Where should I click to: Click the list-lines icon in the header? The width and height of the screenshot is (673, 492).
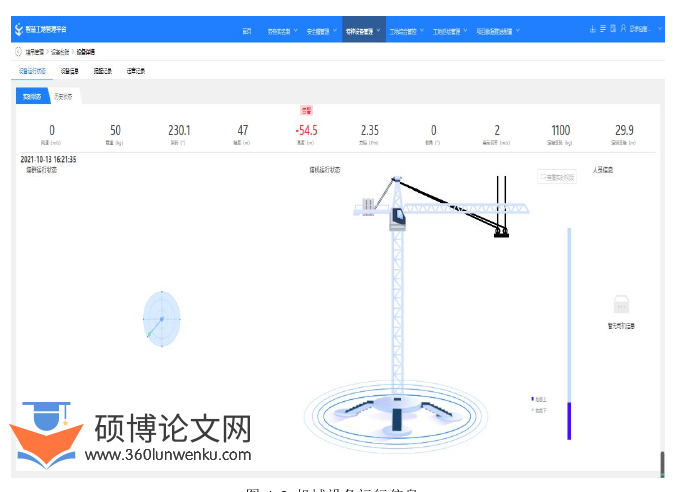603,29
